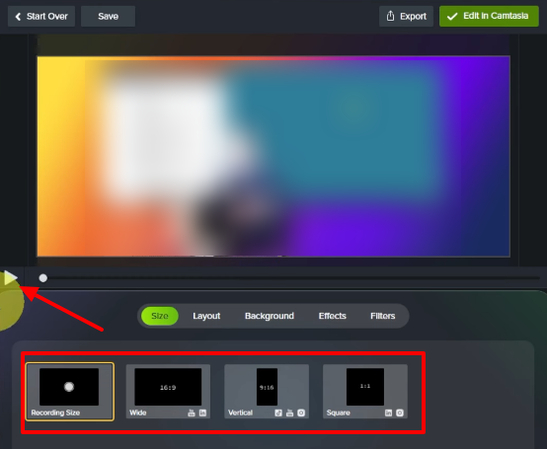Save the recording
This screenshot has width=547, height=449.
108,16
